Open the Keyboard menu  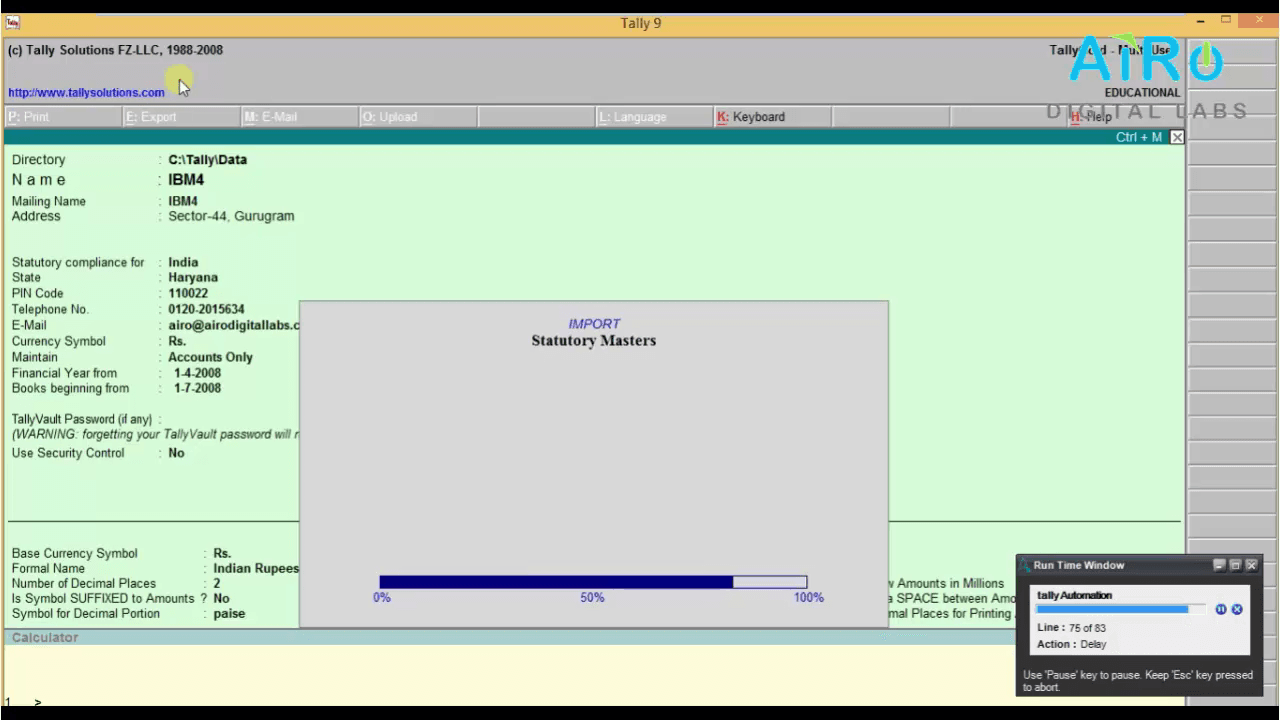pyautogui.click(x=751, y=117)
